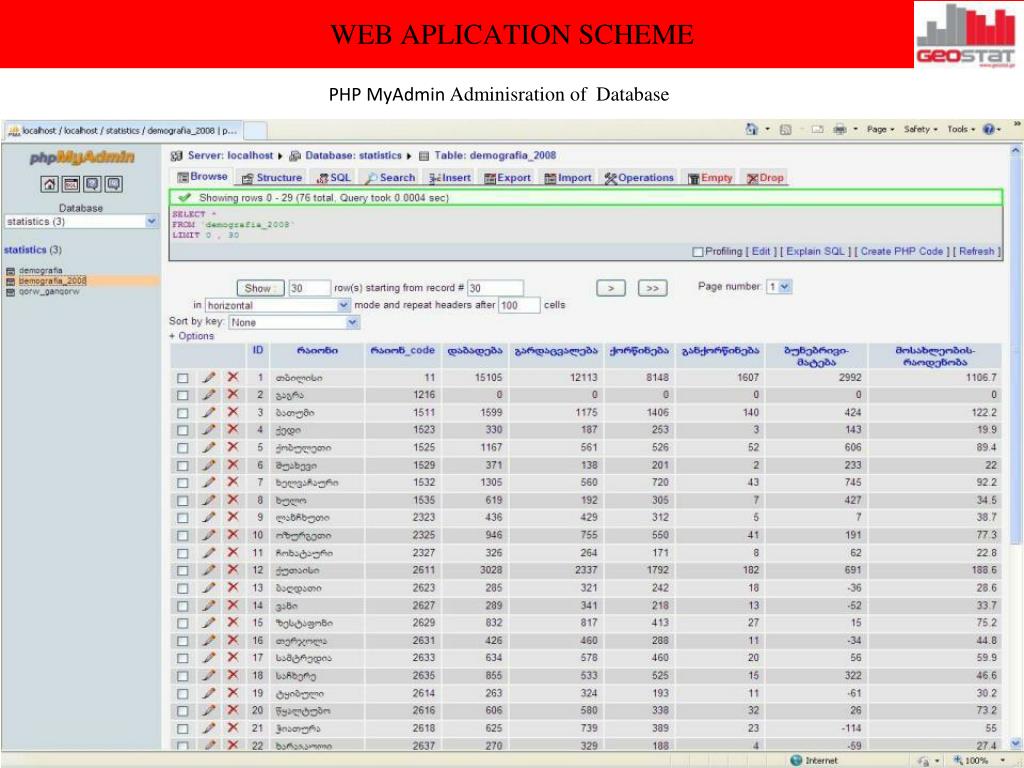Screen dimensions: 1024x768
Task: Tick the checkbox for row ID 11
Action: click(x=183, y=554)
